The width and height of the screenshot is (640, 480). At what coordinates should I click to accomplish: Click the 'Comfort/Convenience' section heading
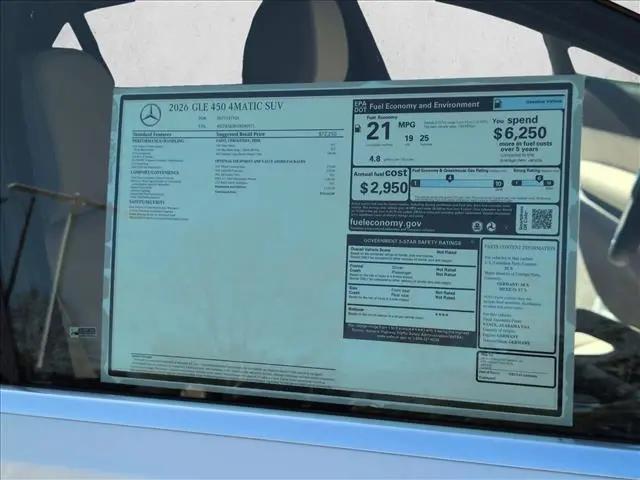[155, 172]
